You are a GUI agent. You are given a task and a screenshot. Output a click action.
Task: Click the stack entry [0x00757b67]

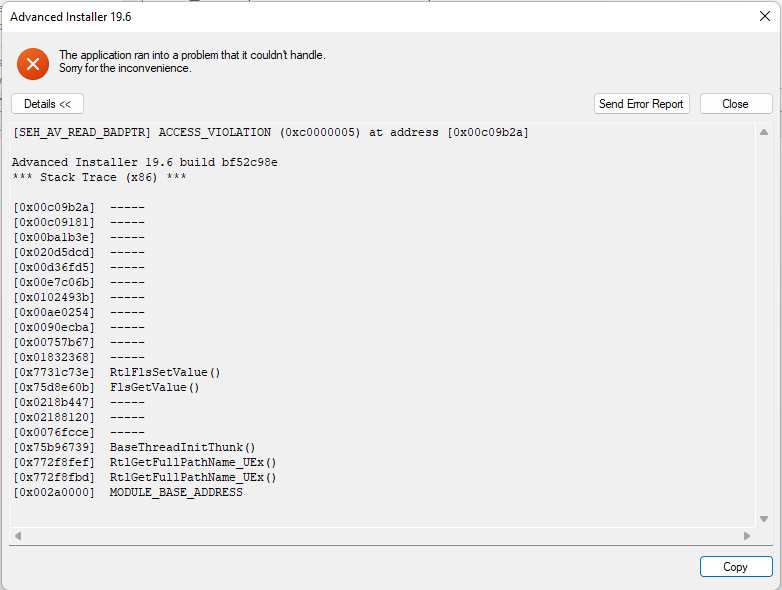[x=78, y=342]
